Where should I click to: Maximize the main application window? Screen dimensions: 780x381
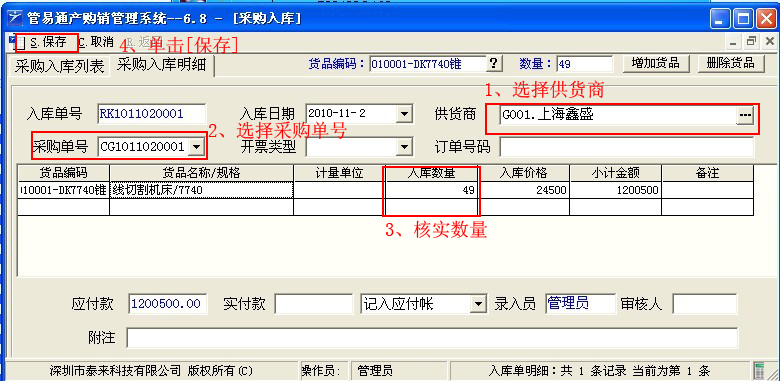click(743, 19)
